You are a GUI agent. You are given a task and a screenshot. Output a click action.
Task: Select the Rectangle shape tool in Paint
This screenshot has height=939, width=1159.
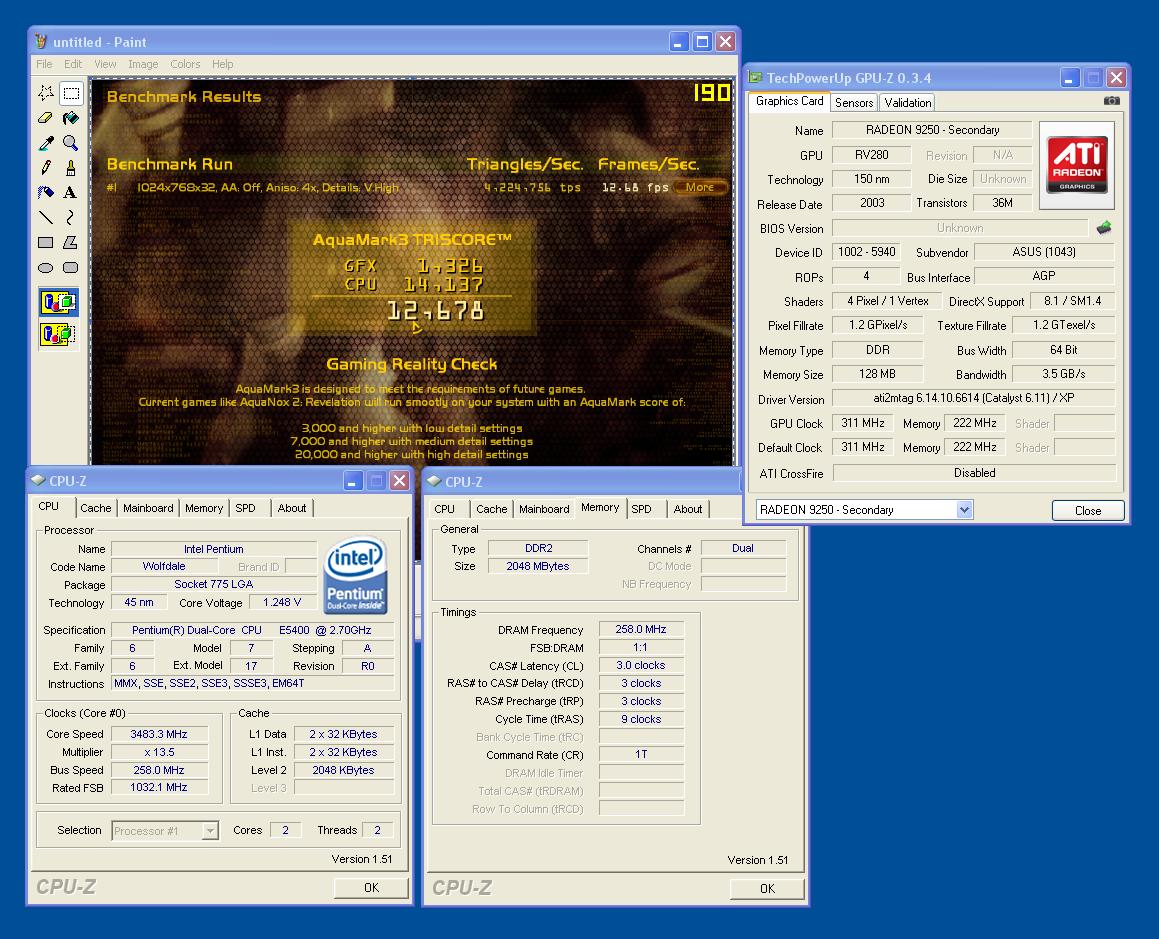pos(46,243)
